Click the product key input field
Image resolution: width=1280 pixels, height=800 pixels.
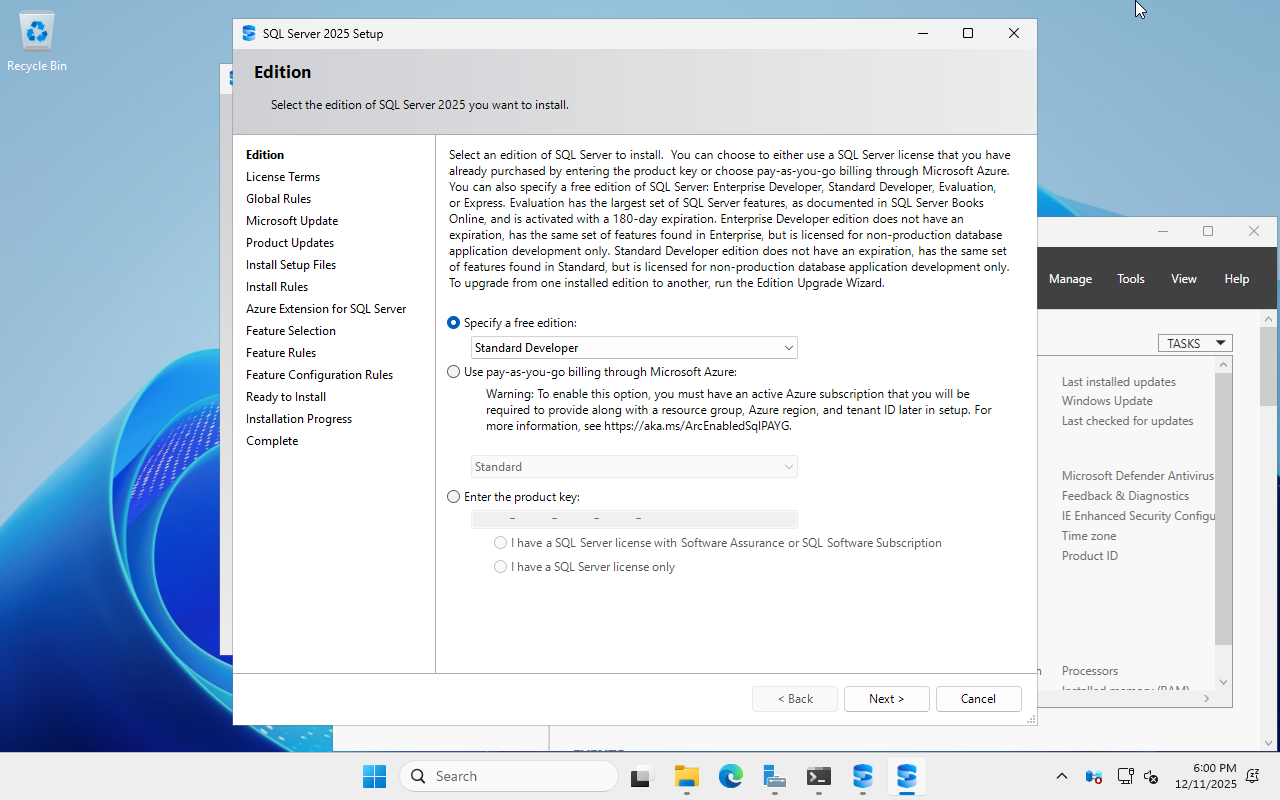click(x=633, y=519)
